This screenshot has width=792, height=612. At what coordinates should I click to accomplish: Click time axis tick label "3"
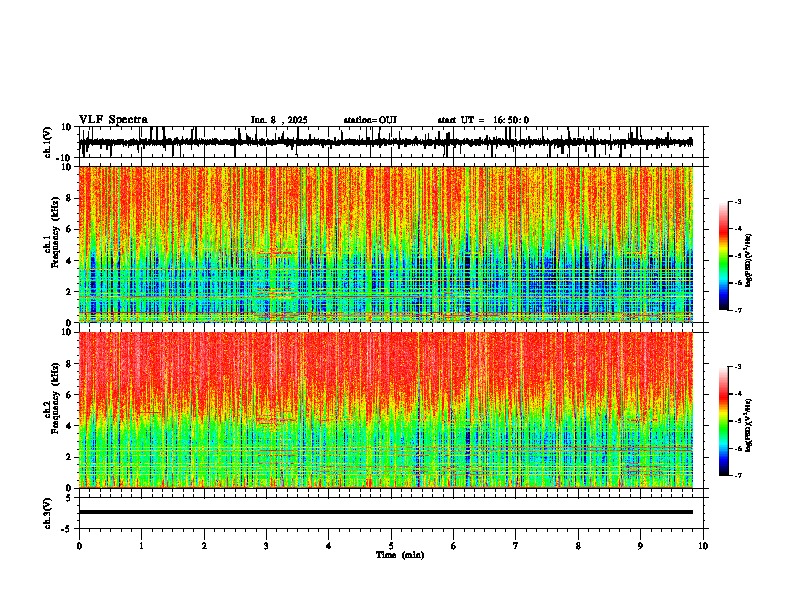tap(266, 546)
